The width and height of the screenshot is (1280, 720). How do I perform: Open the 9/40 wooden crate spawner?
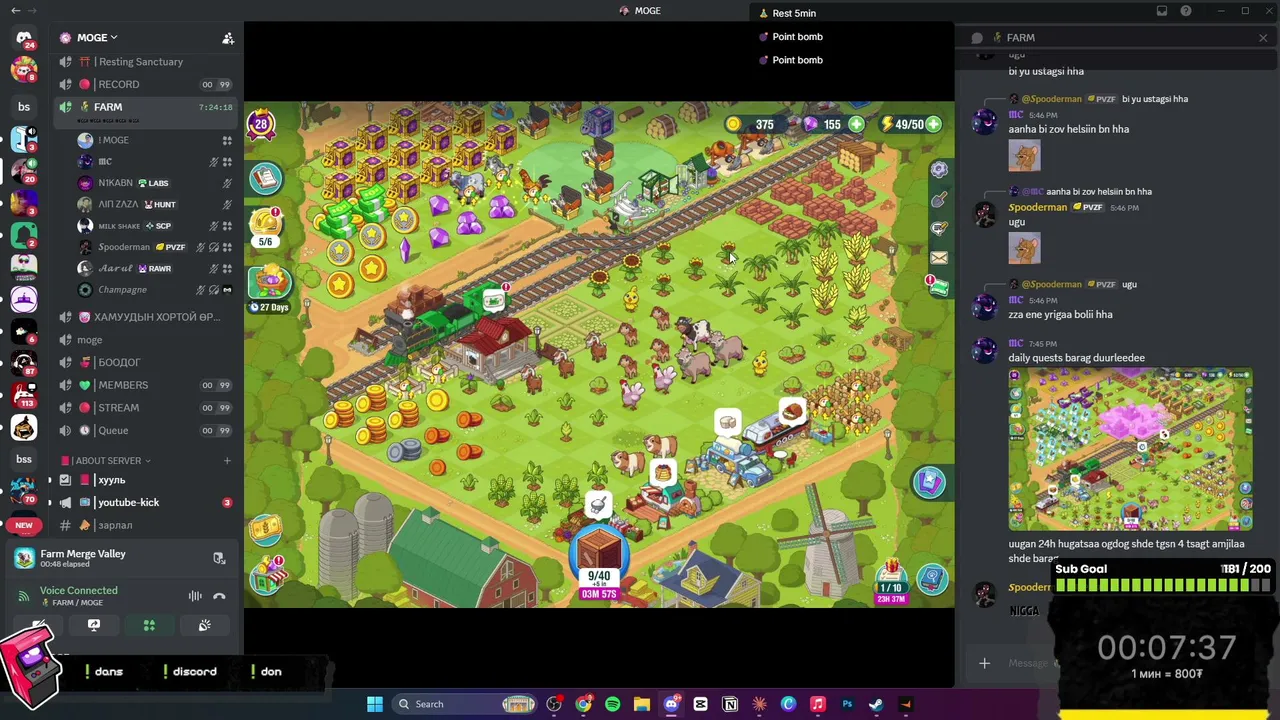[x=599, y=562]
